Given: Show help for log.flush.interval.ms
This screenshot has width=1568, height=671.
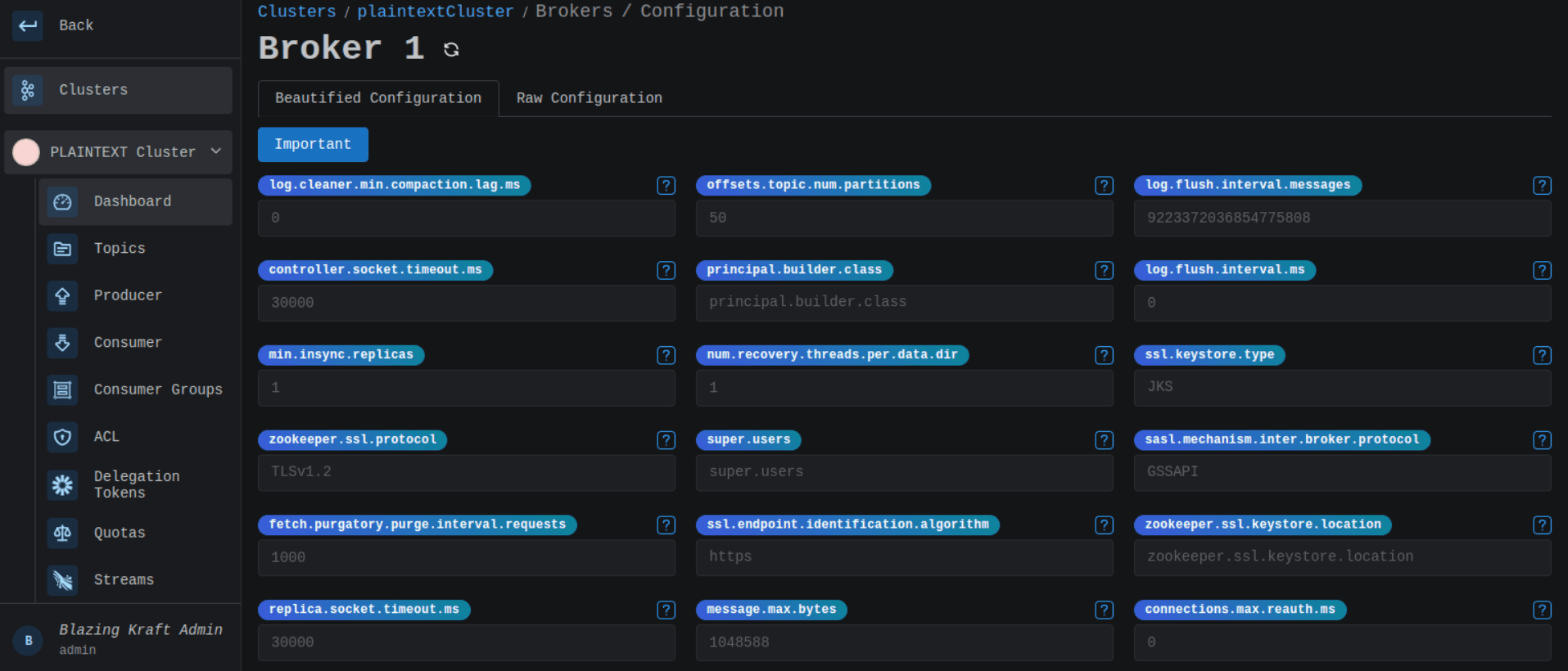Looking at the screenshot, I should click(x=1543, y=271).
